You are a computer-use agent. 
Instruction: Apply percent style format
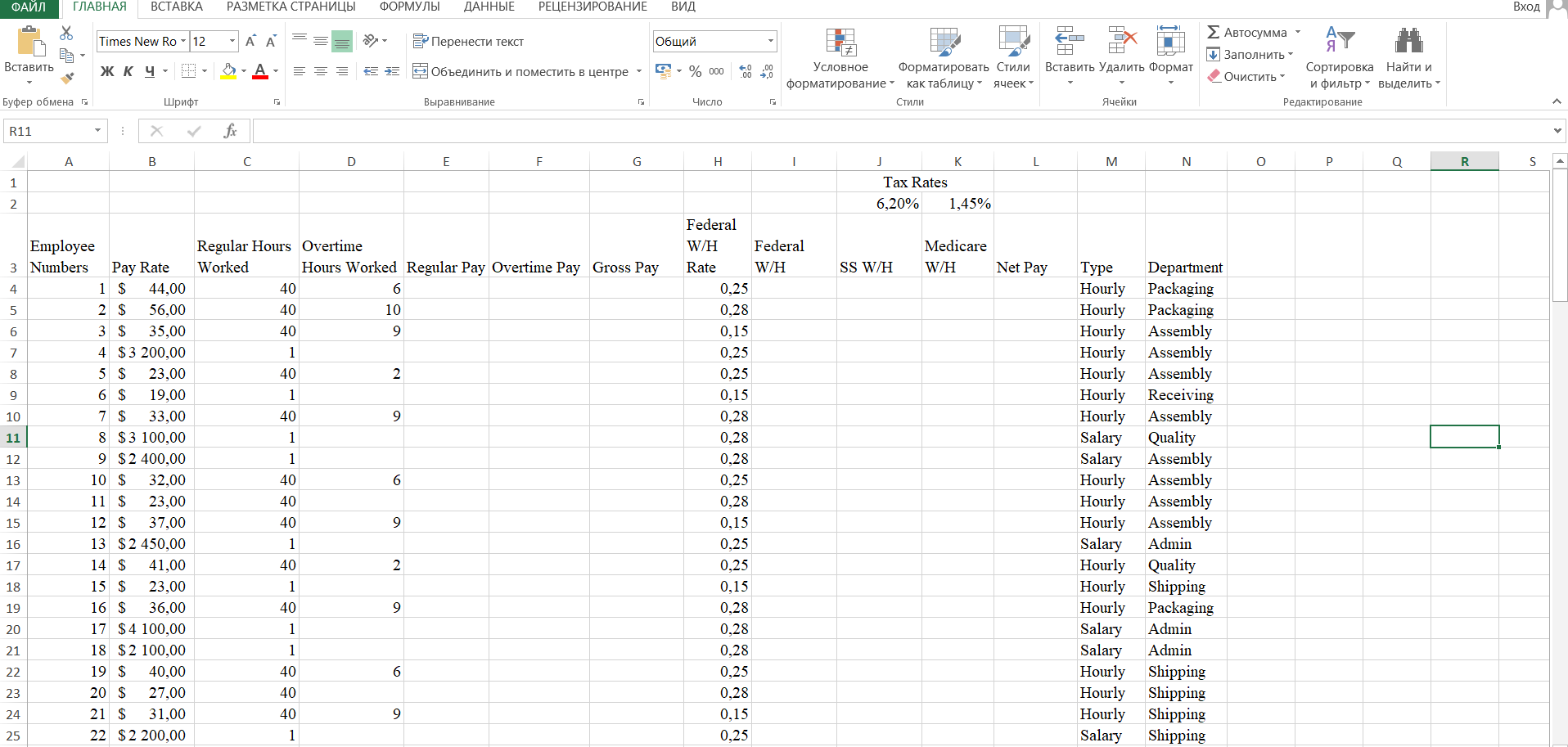pyautogui.click(x=696, y=71)
